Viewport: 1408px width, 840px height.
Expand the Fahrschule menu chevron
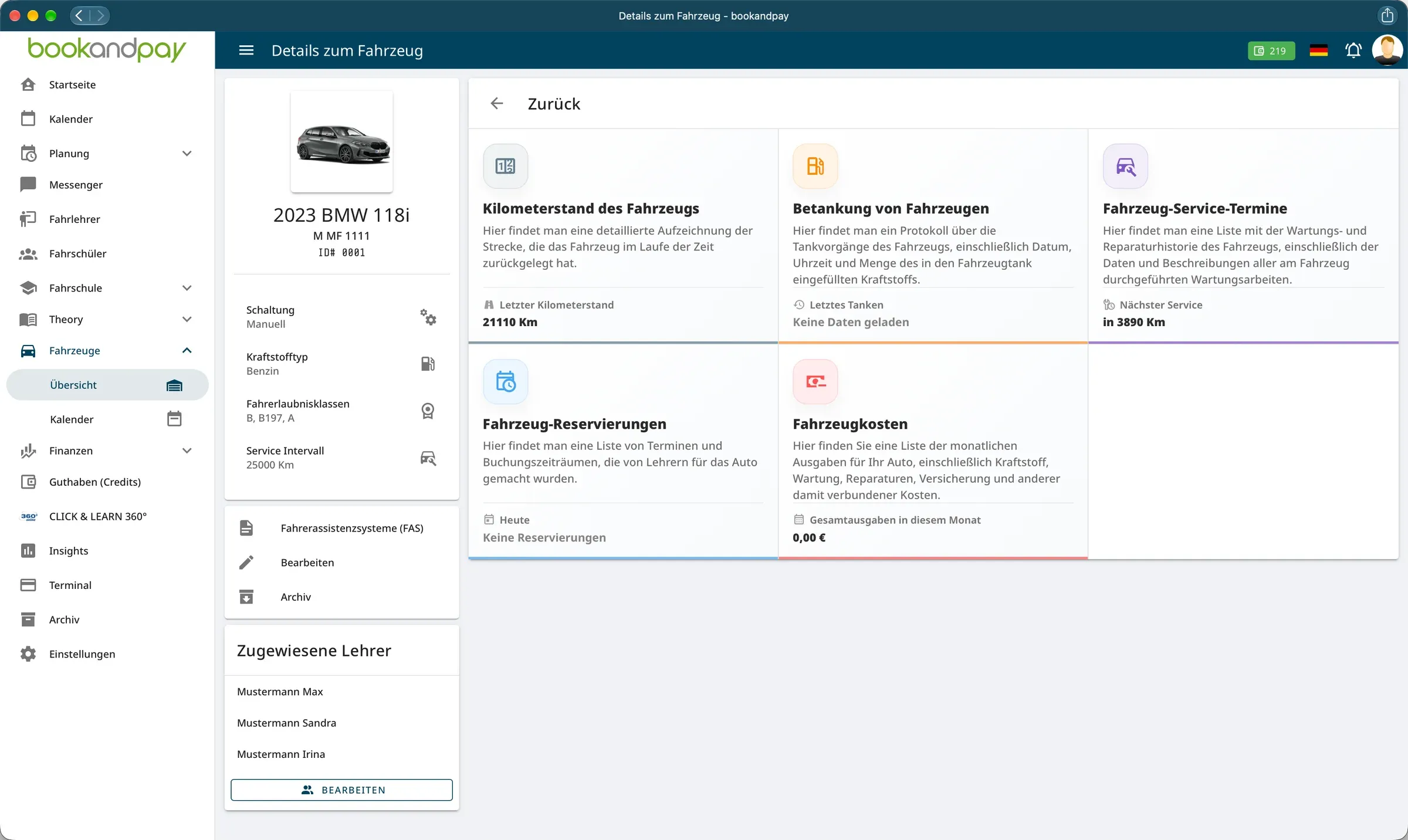(187, 288)
